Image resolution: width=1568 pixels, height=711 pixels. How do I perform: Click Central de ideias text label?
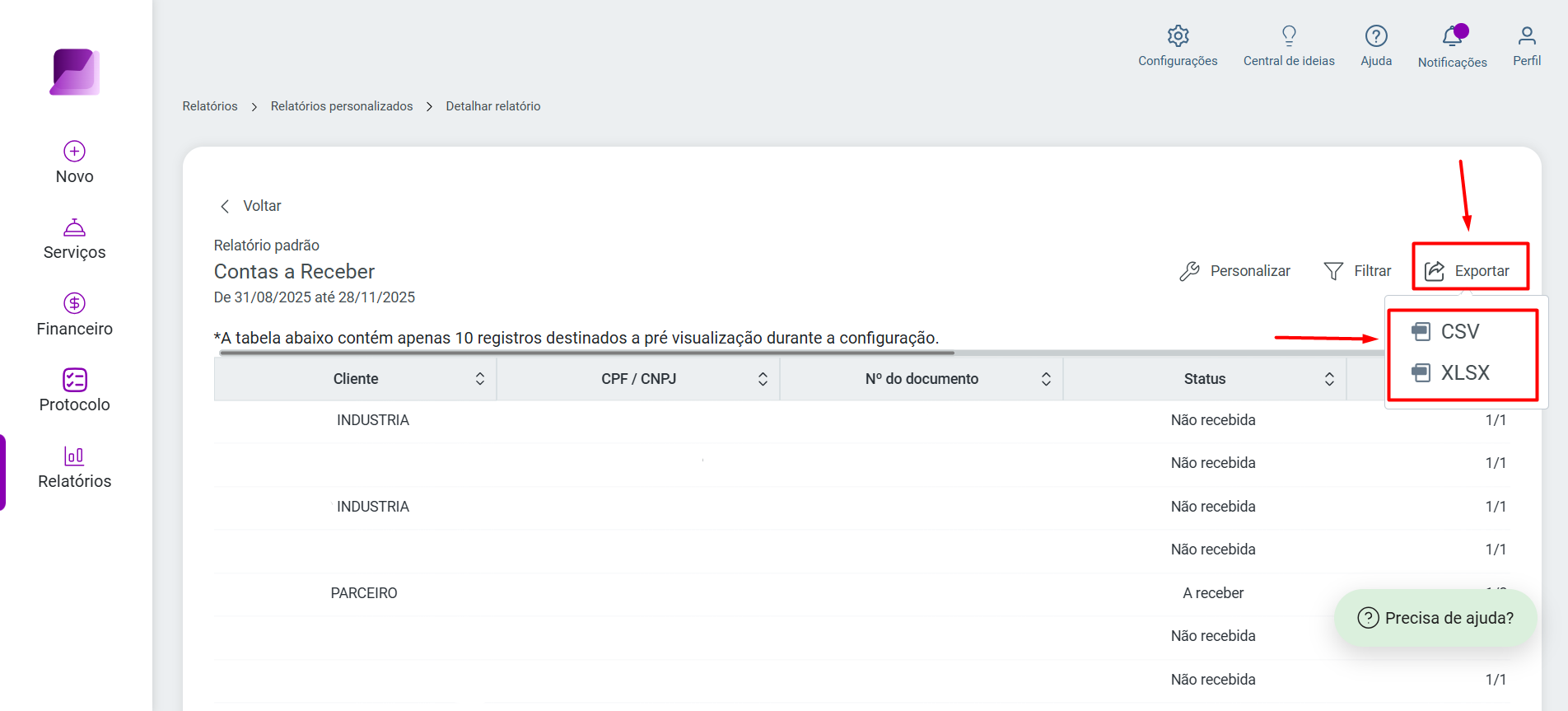(1289, 61)
